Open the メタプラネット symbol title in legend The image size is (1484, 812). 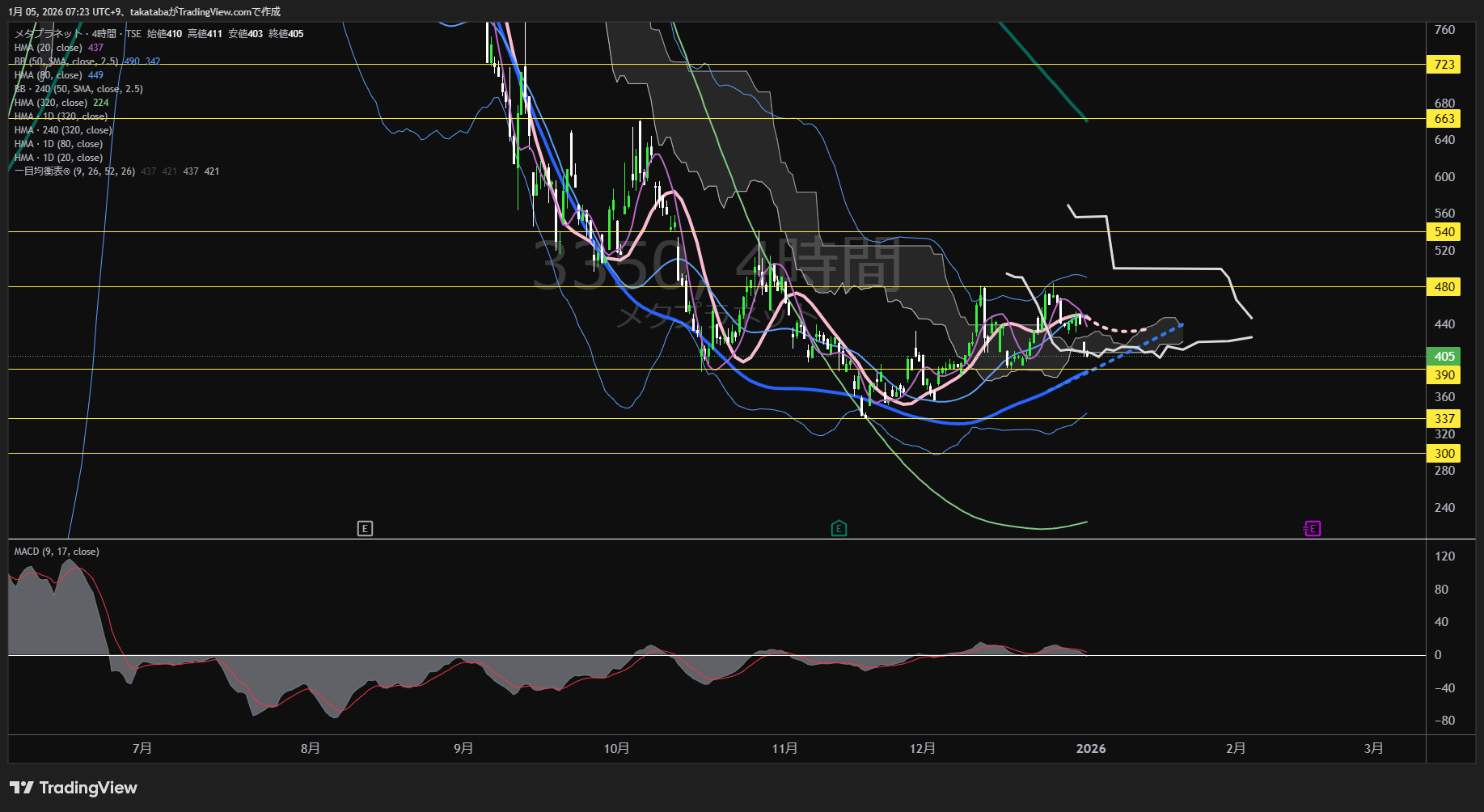click(x=49, y=34)
